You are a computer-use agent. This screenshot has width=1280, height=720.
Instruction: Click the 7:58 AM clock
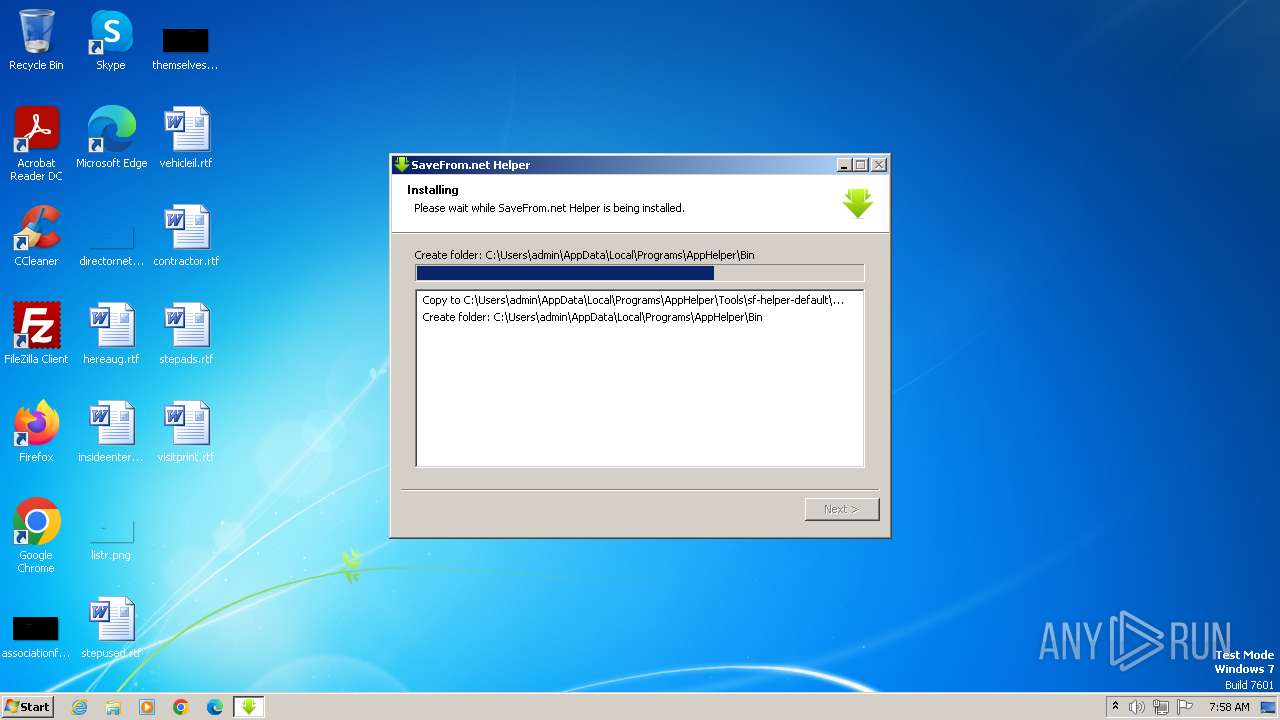tap(1229, 707)
